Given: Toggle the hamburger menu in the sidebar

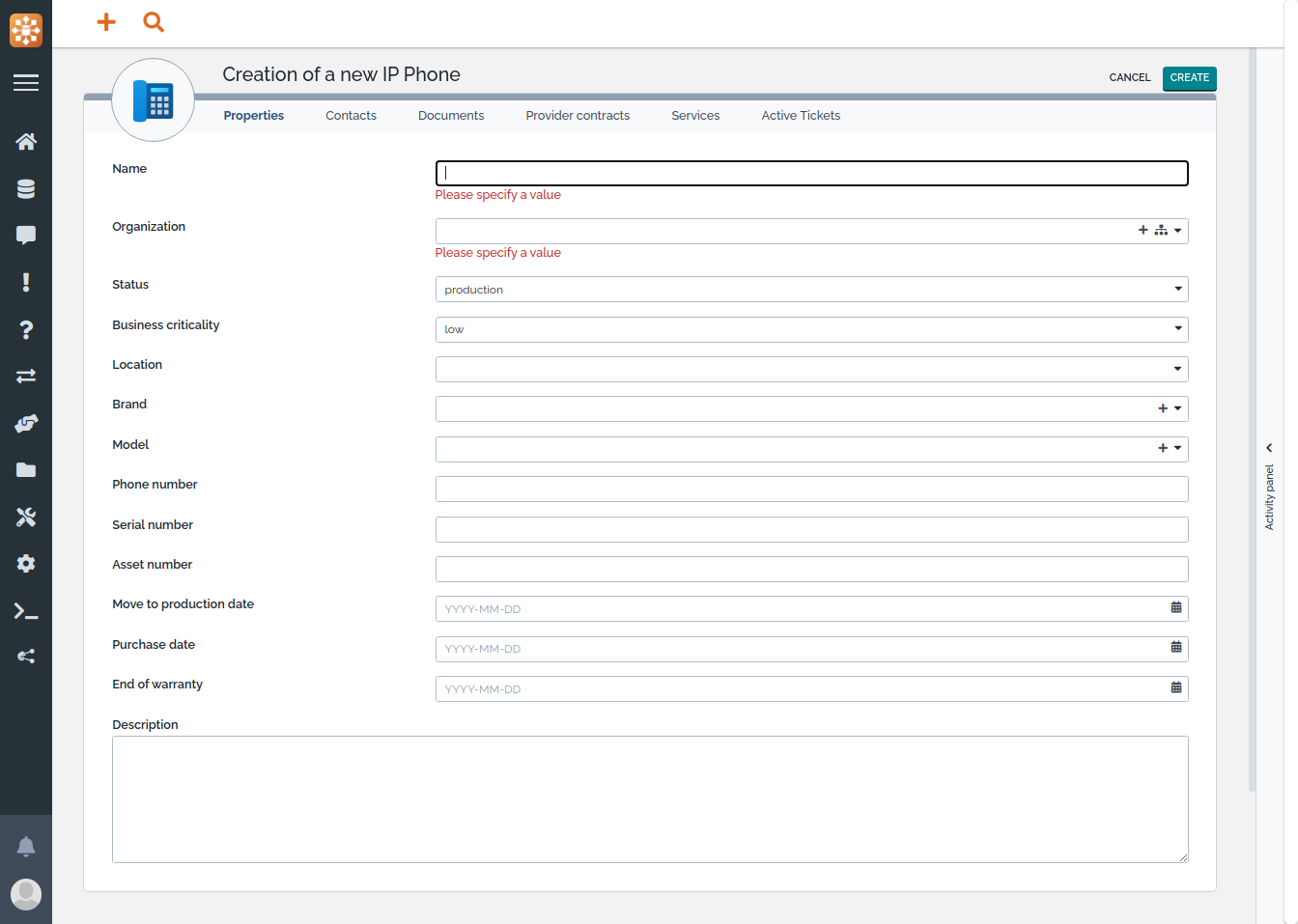Looking at the screenshot, I should [x=26, y=83].
